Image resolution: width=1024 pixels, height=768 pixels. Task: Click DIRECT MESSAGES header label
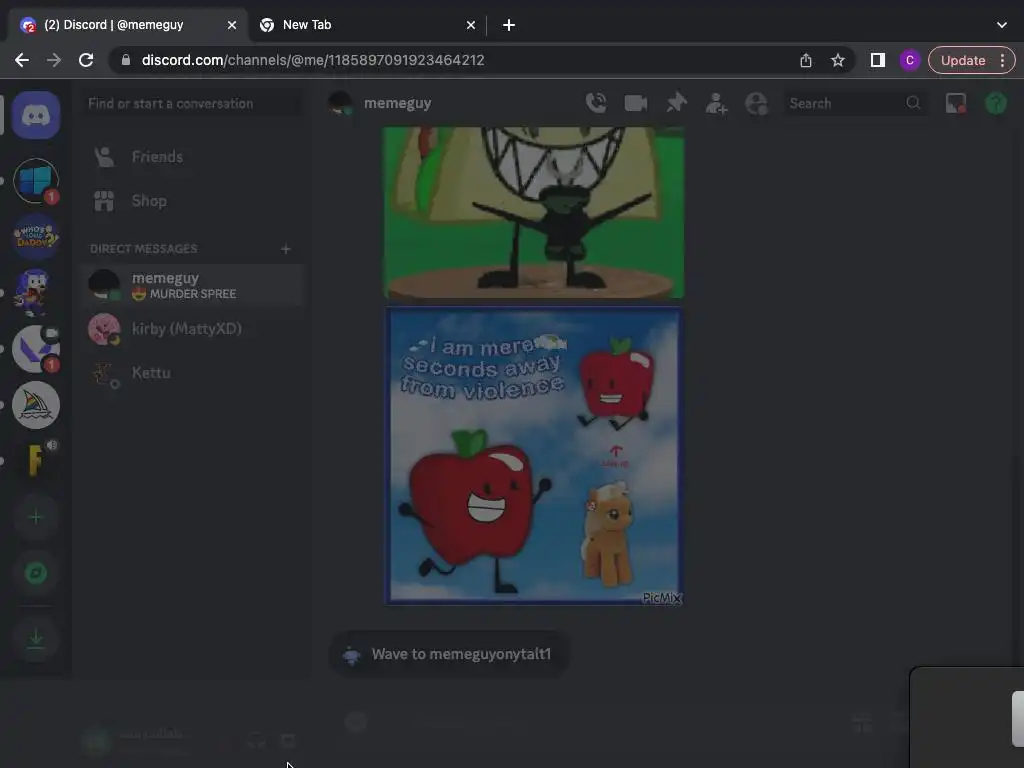(144, 249)
